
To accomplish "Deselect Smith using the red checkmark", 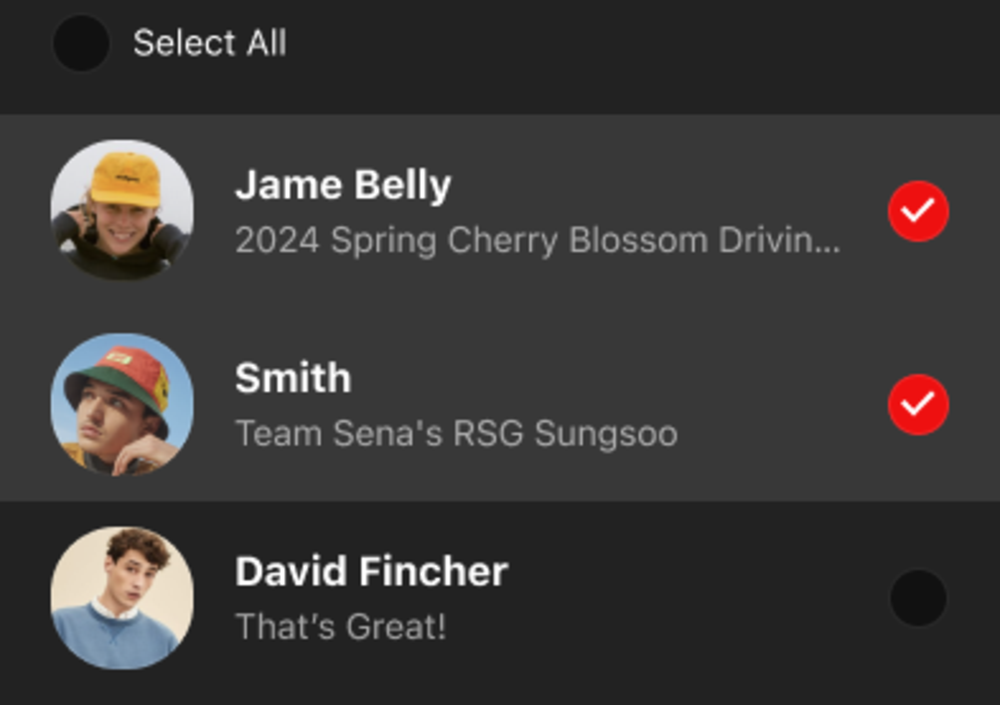I will point(918,404).
